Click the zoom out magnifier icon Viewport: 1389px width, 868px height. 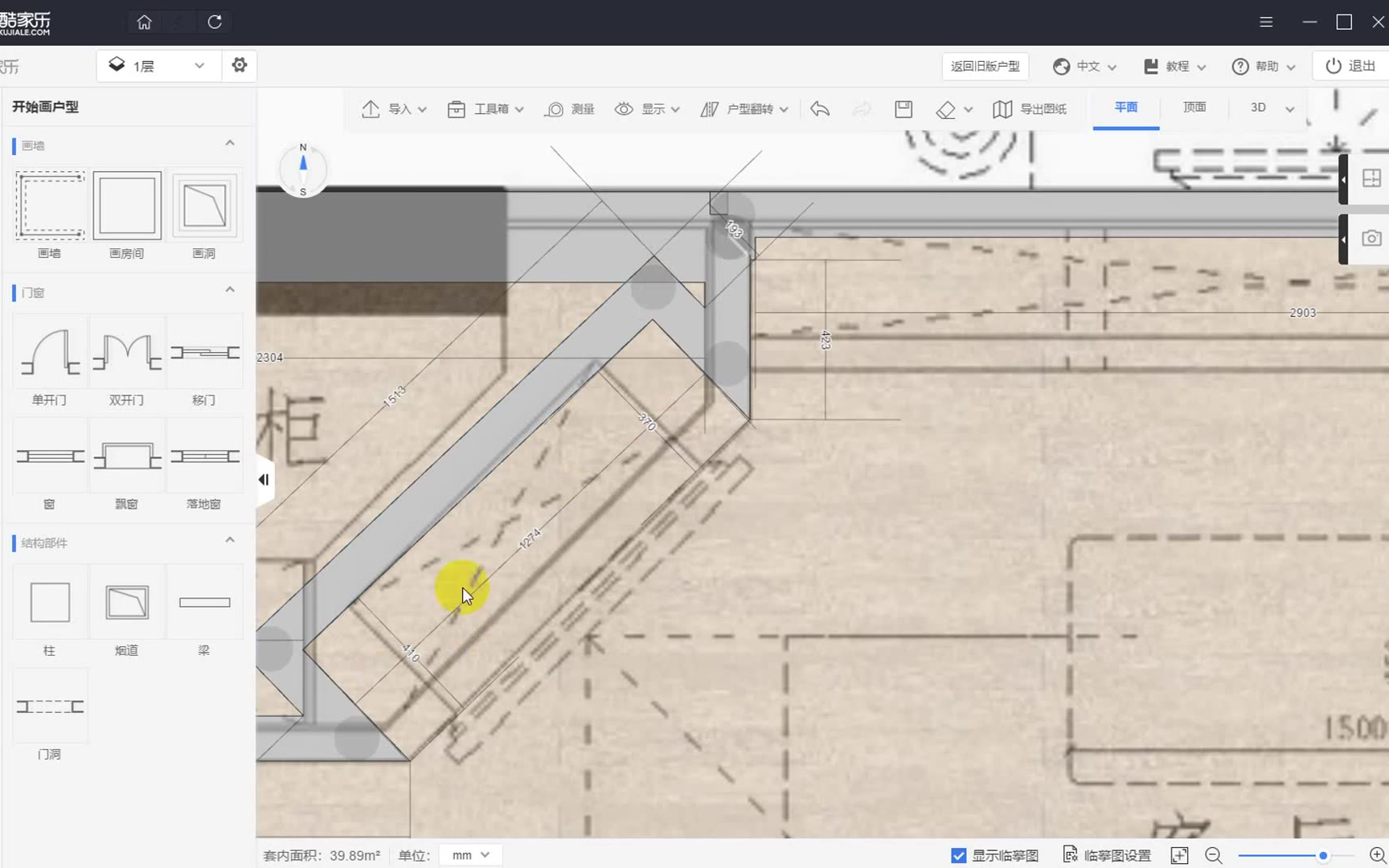(1214, 856)
